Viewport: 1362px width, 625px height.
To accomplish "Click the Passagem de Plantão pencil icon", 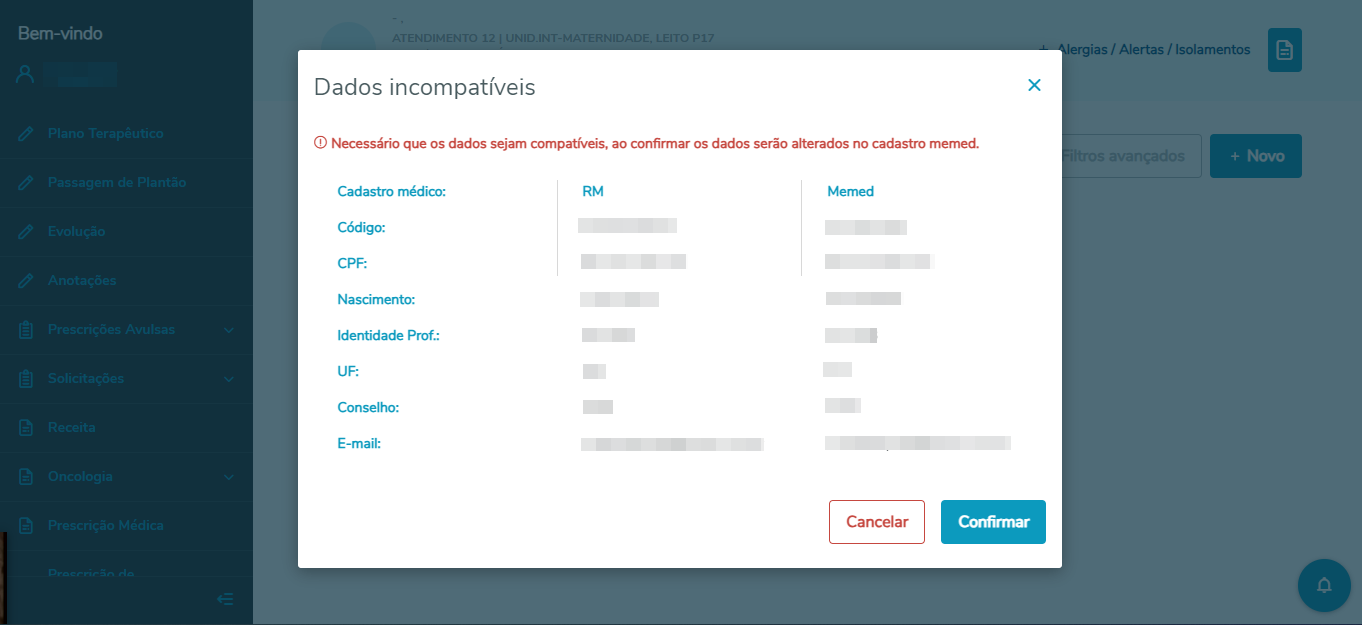I will coord(27,183).
